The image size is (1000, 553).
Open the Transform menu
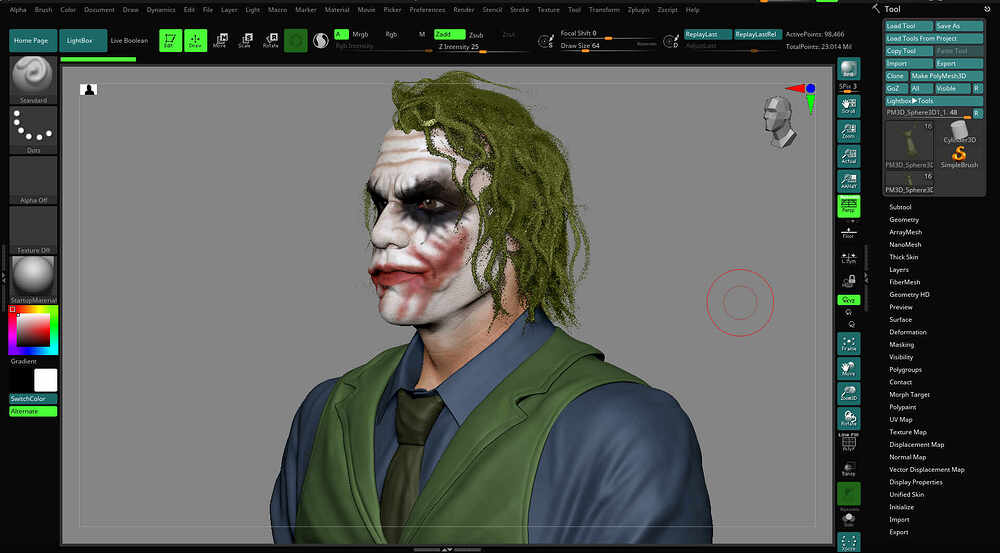click(x=604, y=10)
